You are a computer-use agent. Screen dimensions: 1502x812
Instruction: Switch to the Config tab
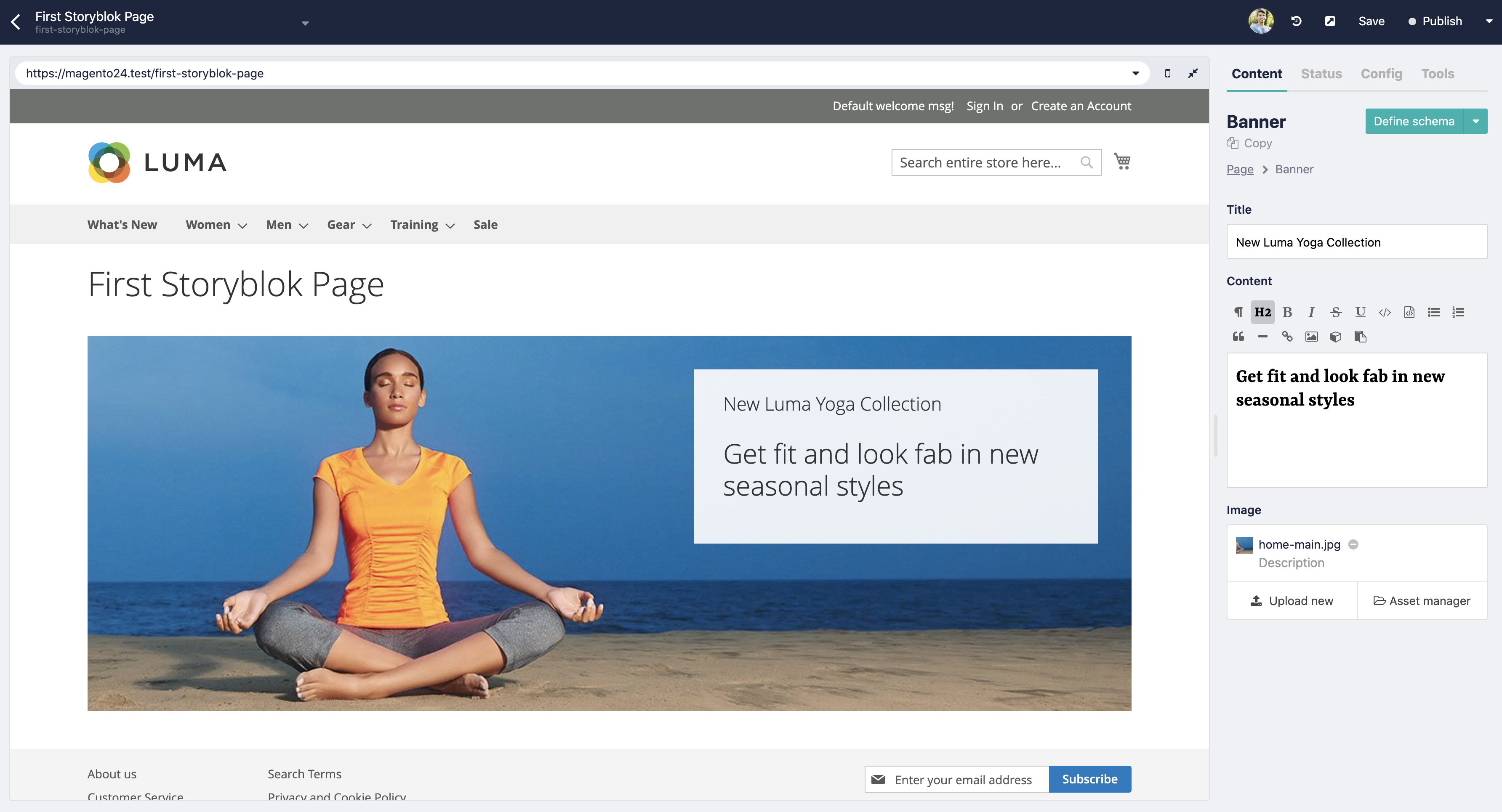tap(1381, 74)
